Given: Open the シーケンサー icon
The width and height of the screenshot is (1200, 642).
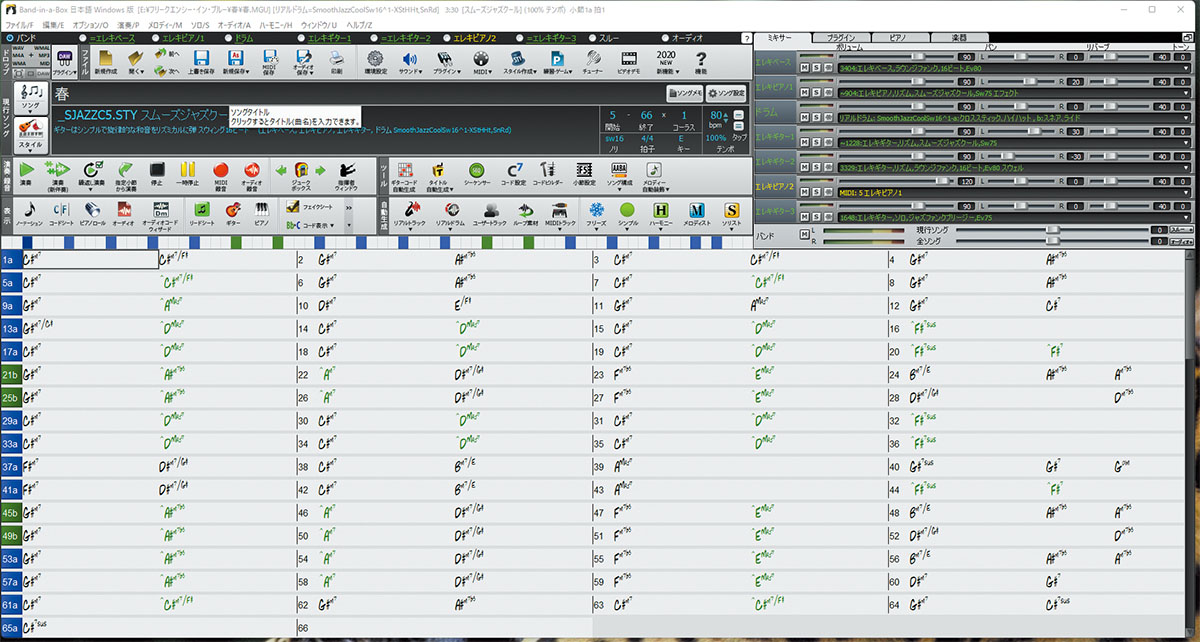Looking at the screenshot, I should coord(477,174).
